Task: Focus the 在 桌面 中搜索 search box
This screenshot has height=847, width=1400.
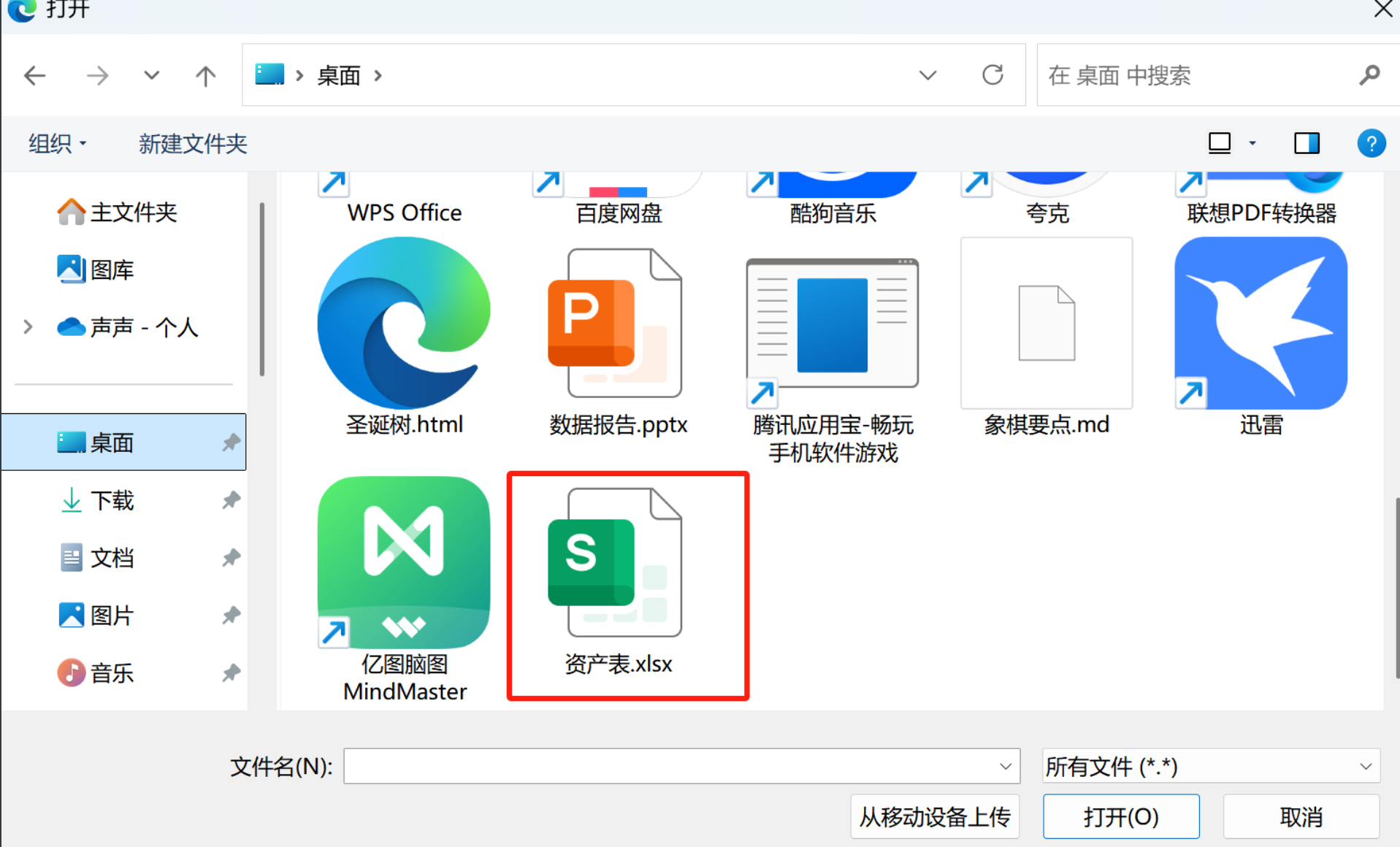Action: [x=1198, y=75]
